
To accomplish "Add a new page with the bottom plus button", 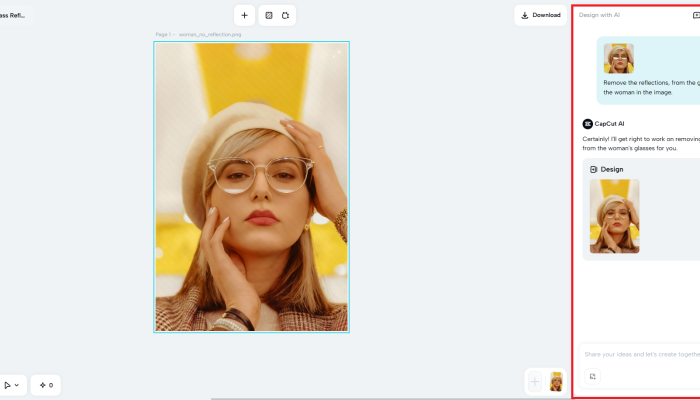I will pos(535,381).
